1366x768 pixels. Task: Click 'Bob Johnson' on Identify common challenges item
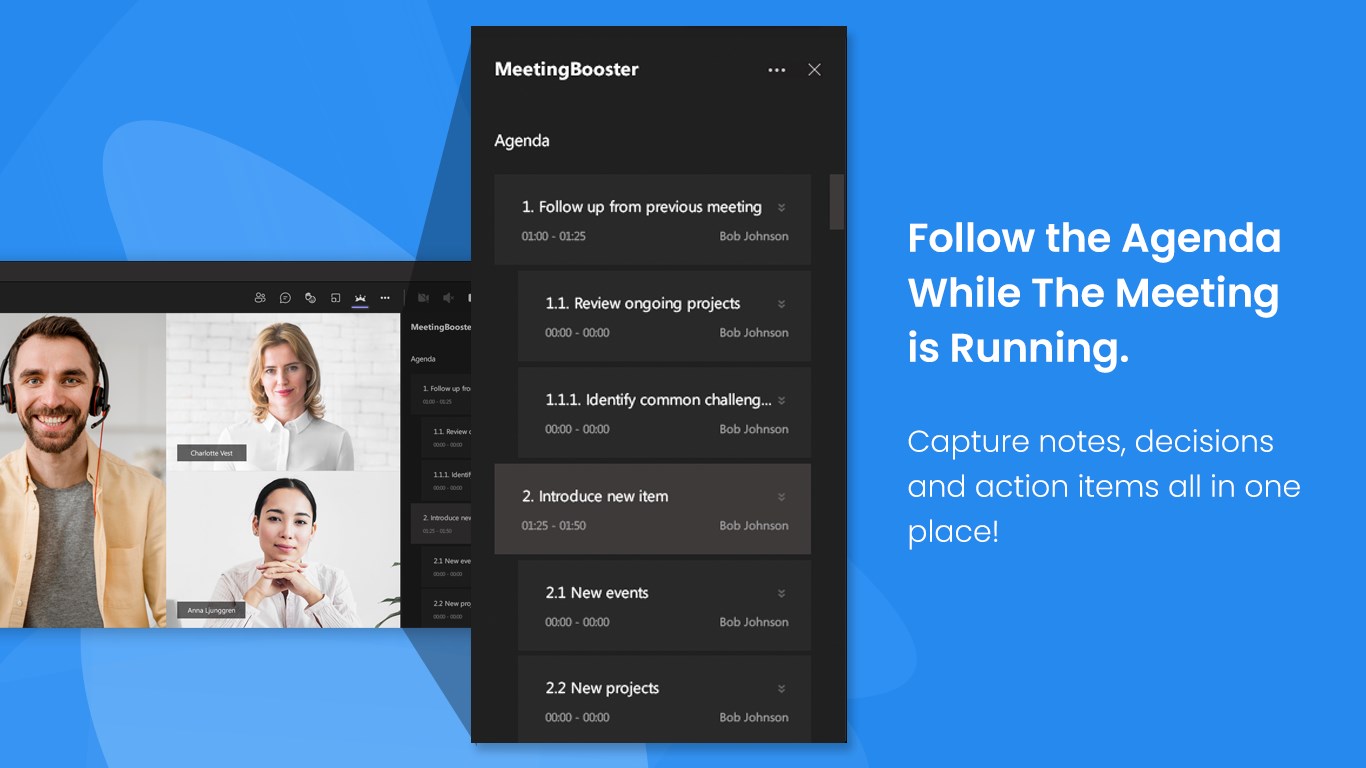754,430
